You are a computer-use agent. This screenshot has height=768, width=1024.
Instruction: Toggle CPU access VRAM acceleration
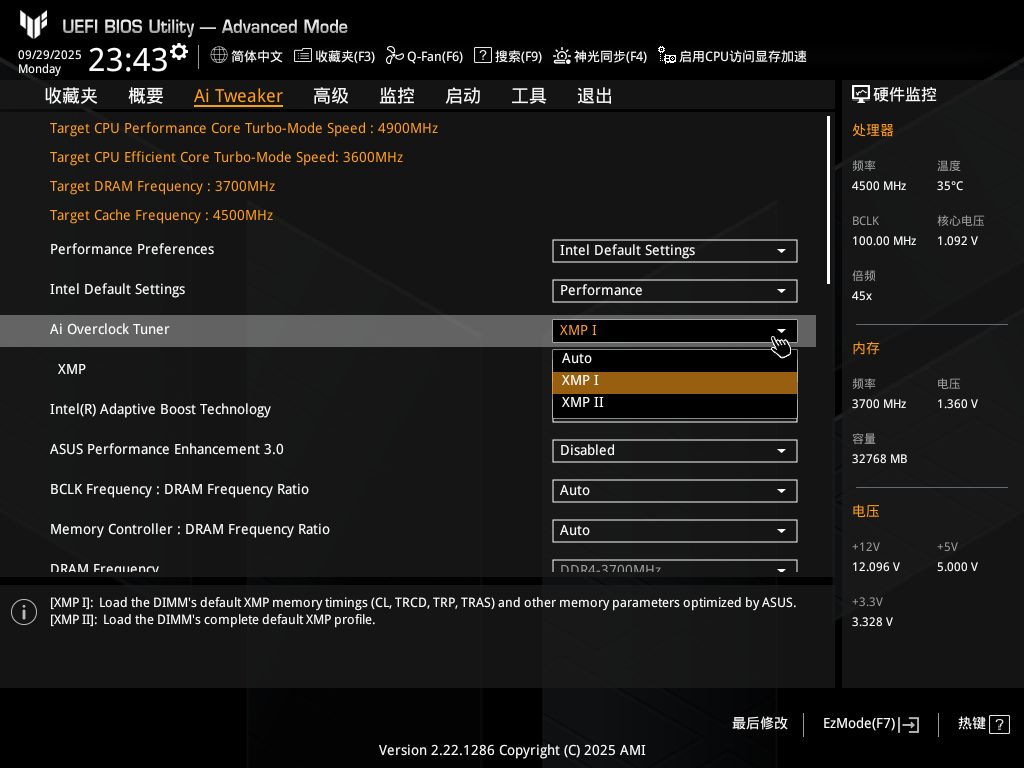(732, 57)
